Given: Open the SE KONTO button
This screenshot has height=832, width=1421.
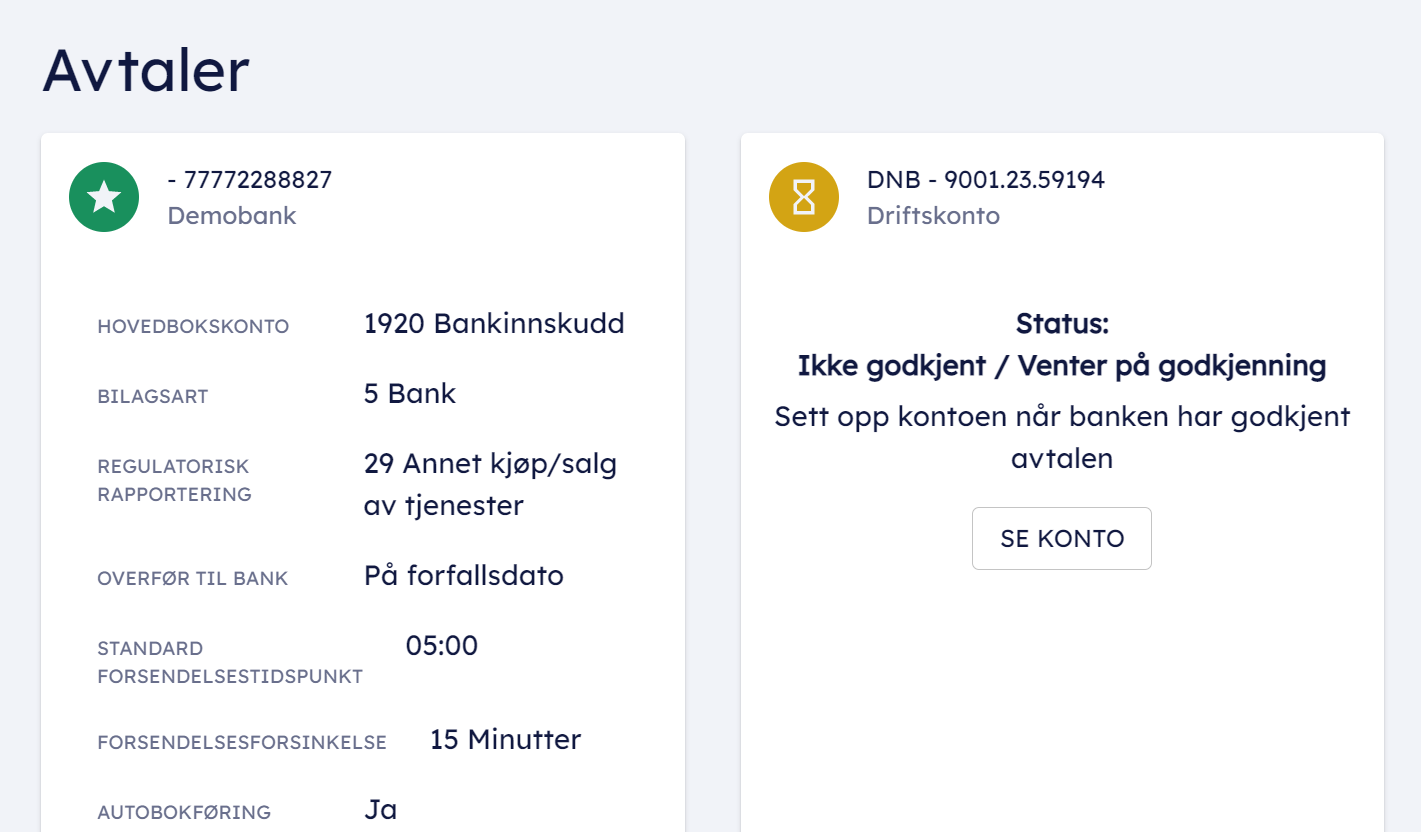Looking at the screenshot, I should coord(1062,539).
